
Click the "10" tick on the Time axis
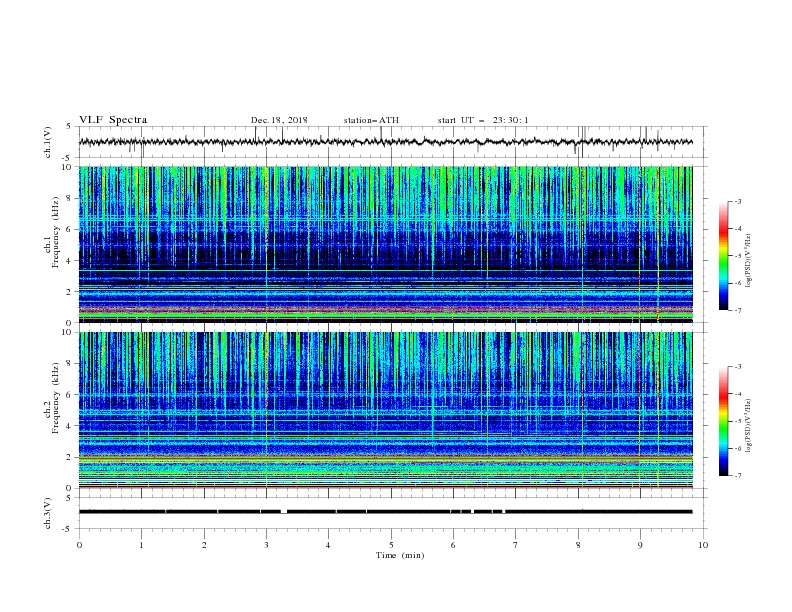tap(703, 545)
